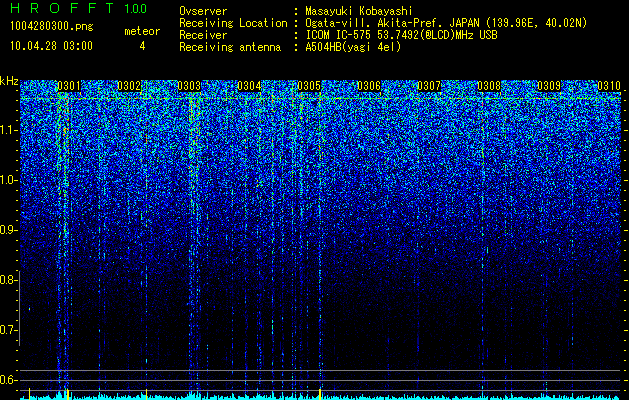Click the observer name Masayuki Kobayashi
Image resolution: width=629 pixels, height=400 pixels.
pos(359,11)
